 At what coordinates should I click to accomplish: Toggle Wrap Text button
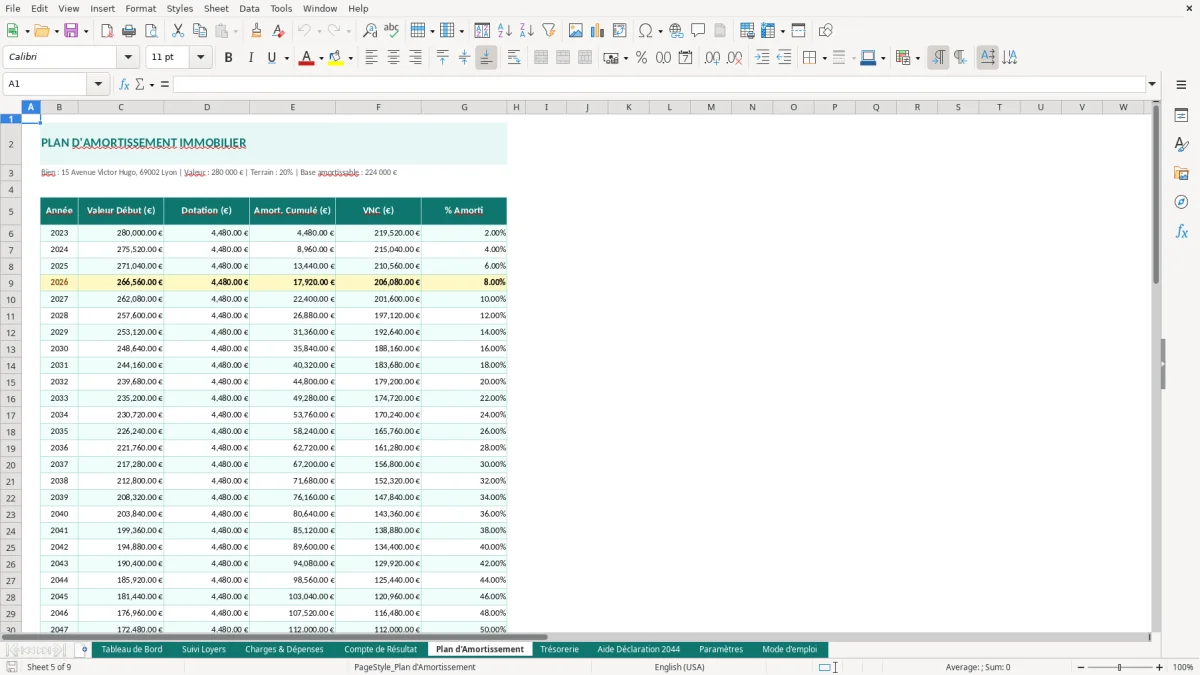pyautogui.click(x=514, y=58)
